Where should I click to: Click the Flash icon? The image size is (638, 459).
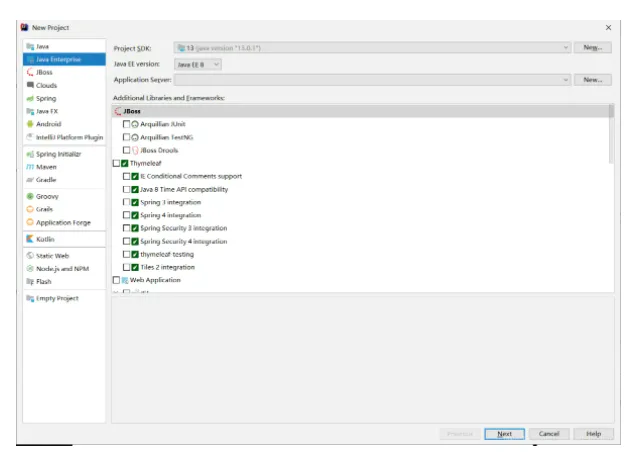(30, 282)
